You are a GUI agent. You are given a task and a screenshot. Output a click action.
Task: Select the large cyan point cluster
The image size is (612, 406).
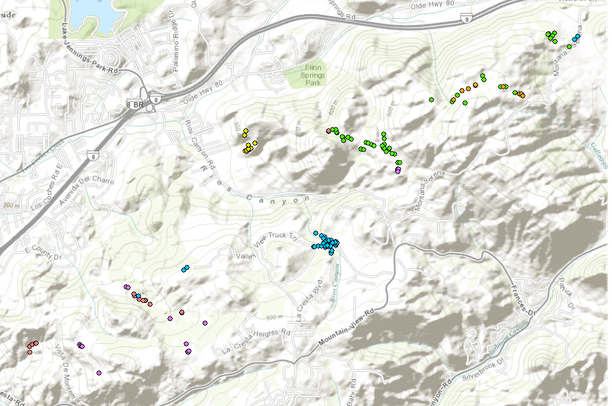click(x=326, y=243)
